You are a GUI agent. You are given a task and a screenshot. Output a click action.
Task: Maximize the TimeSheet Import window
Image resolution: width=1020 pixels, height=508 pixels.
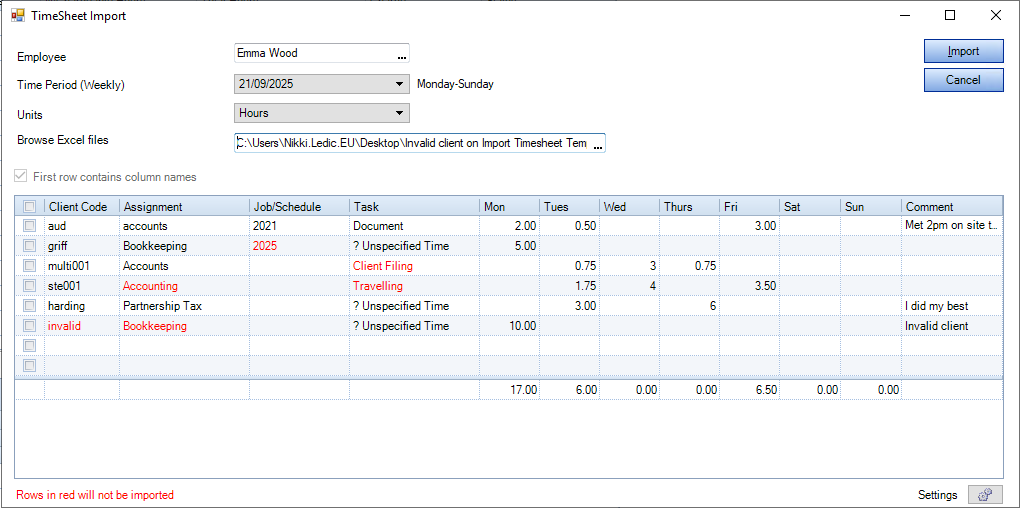[950, 16]
